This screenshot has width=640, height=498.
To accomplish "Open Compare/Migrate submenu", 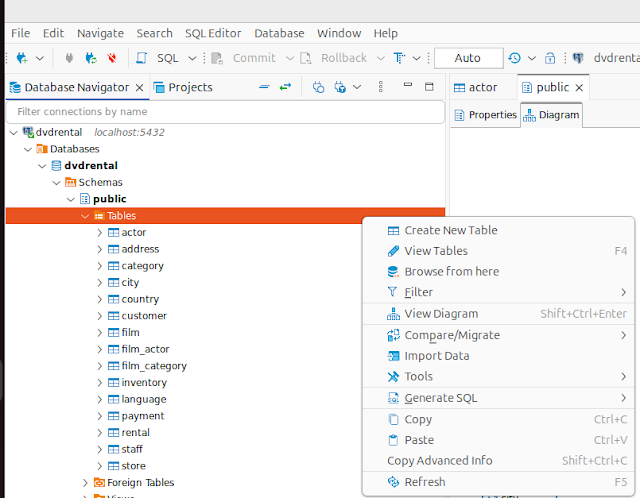I will [x=498, y=335].
